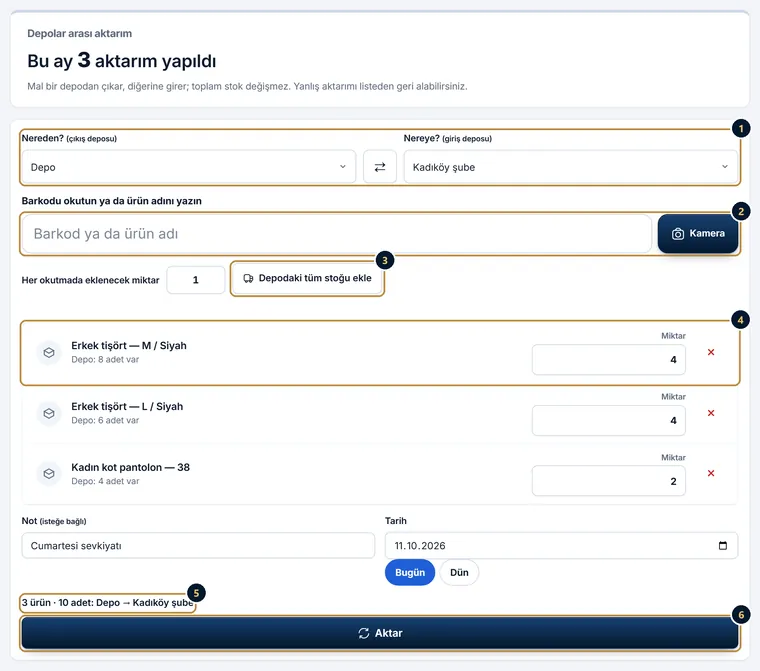Image resolution: width=760 pixels, height=671 pixels.
Task: Edit the Not field Cumartesi sevkiyatı
Action: 198,545
